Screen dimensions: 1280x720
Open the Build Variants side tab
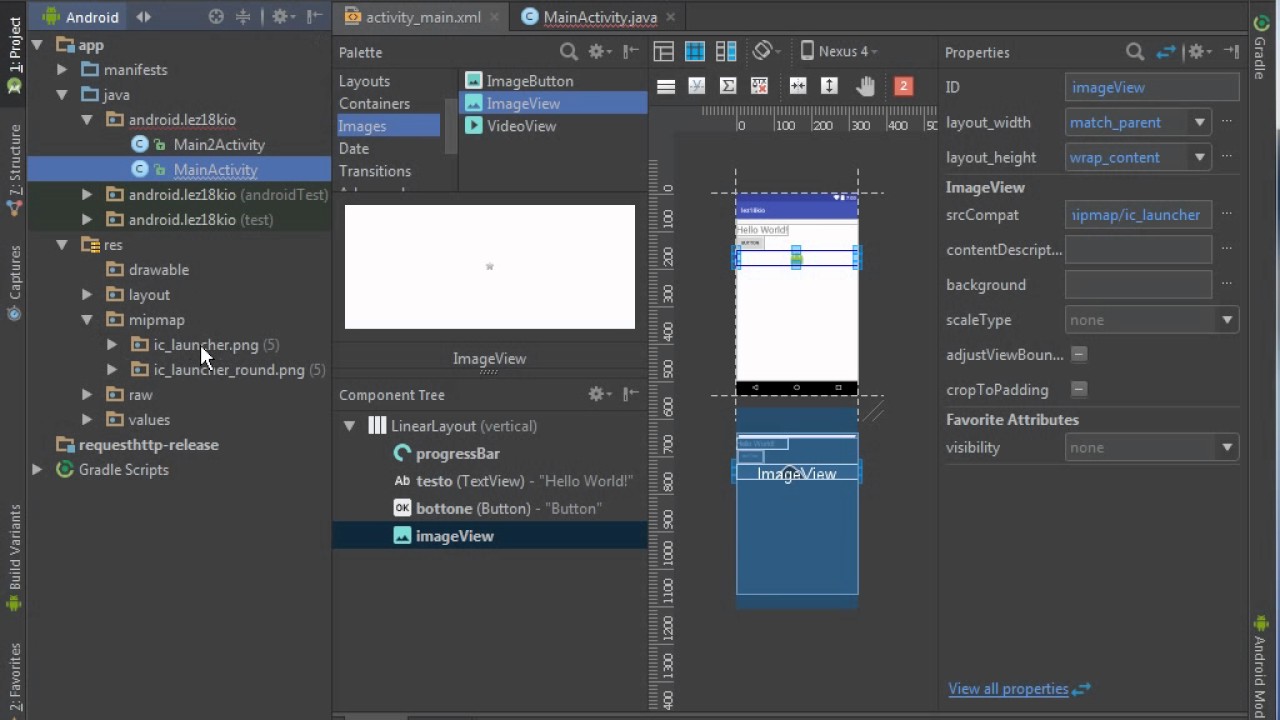[x=14, y=557]
